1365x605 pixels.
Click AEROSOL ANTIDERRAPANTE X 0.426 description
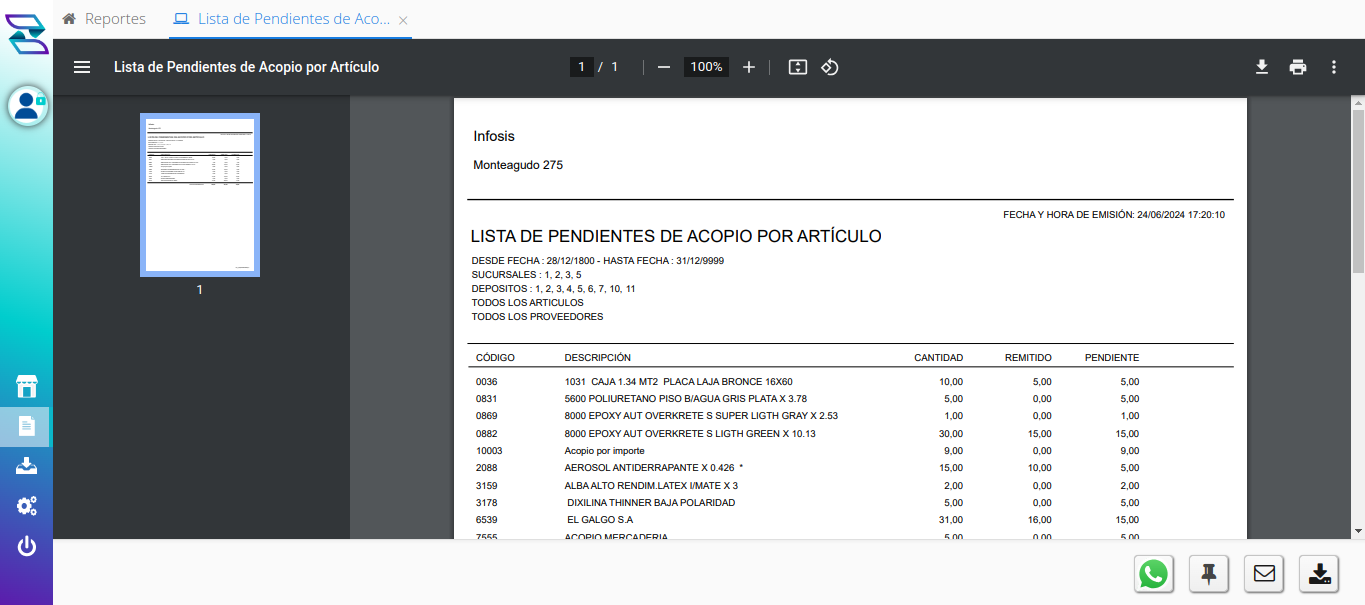pyautogui.click(x=654, y=468)
